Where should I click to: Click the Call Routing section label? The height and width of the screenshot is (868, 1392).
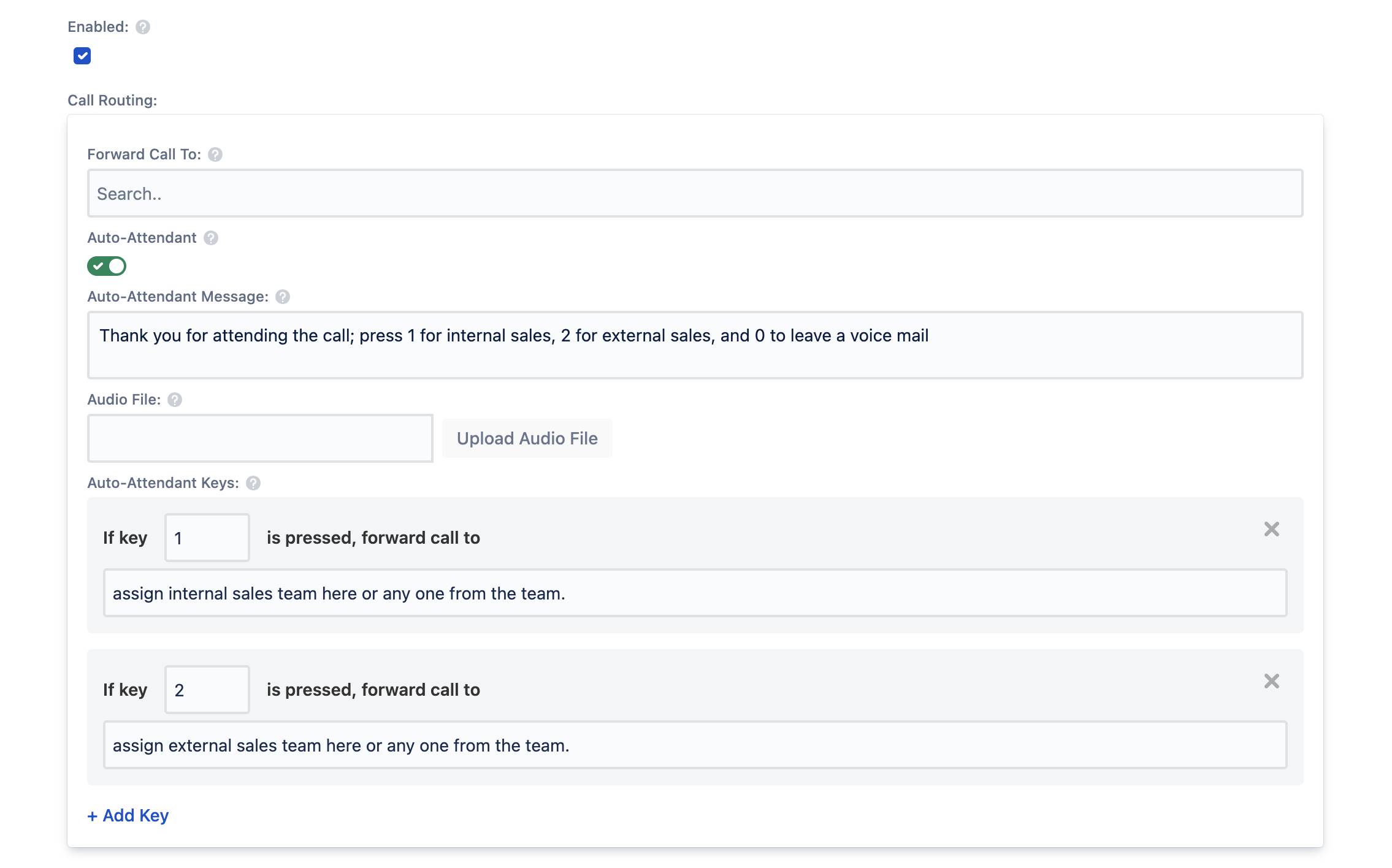point(112,101)
